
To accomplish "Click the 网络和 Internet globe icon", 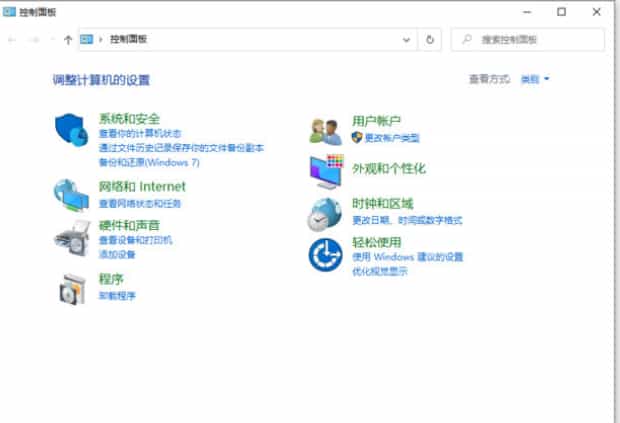I will click(x=72, y=194).
